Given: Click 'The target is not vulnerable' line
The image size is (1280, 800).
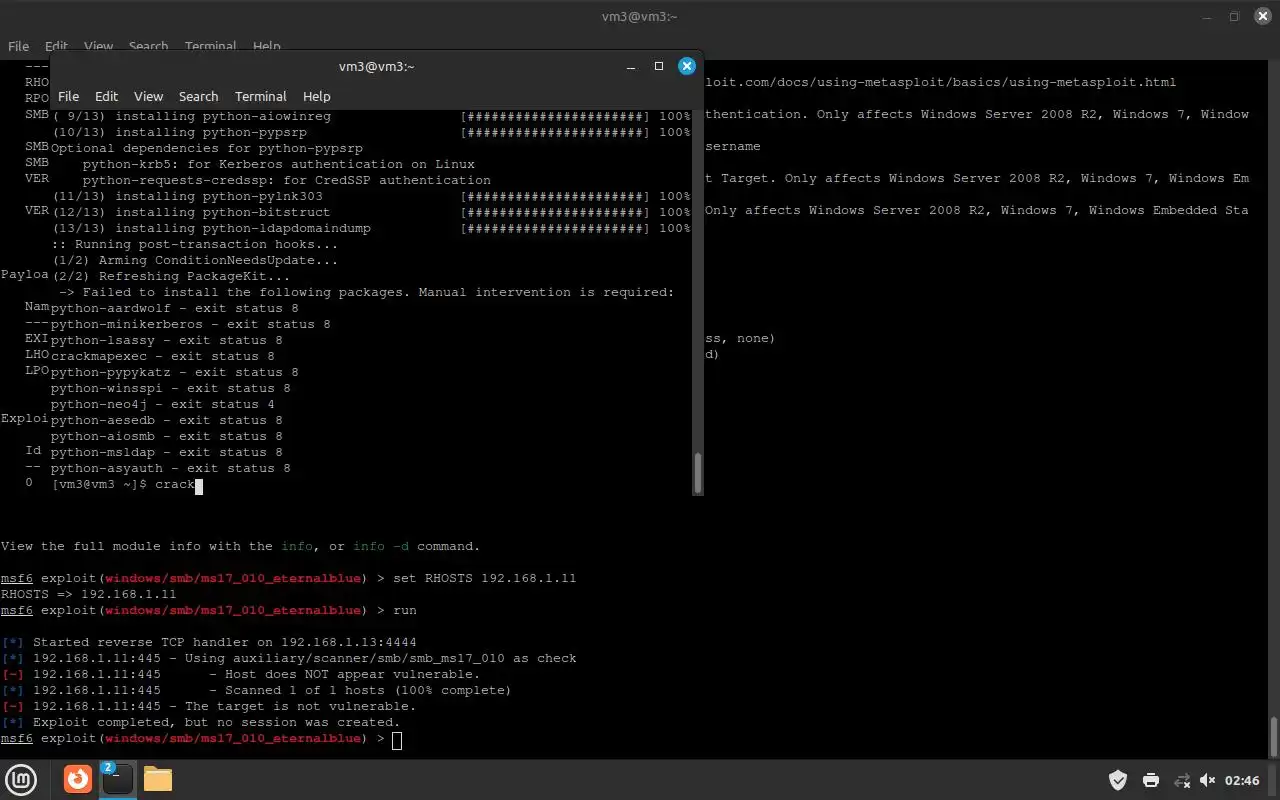Looking at the screenshot, I should (208, 706).
